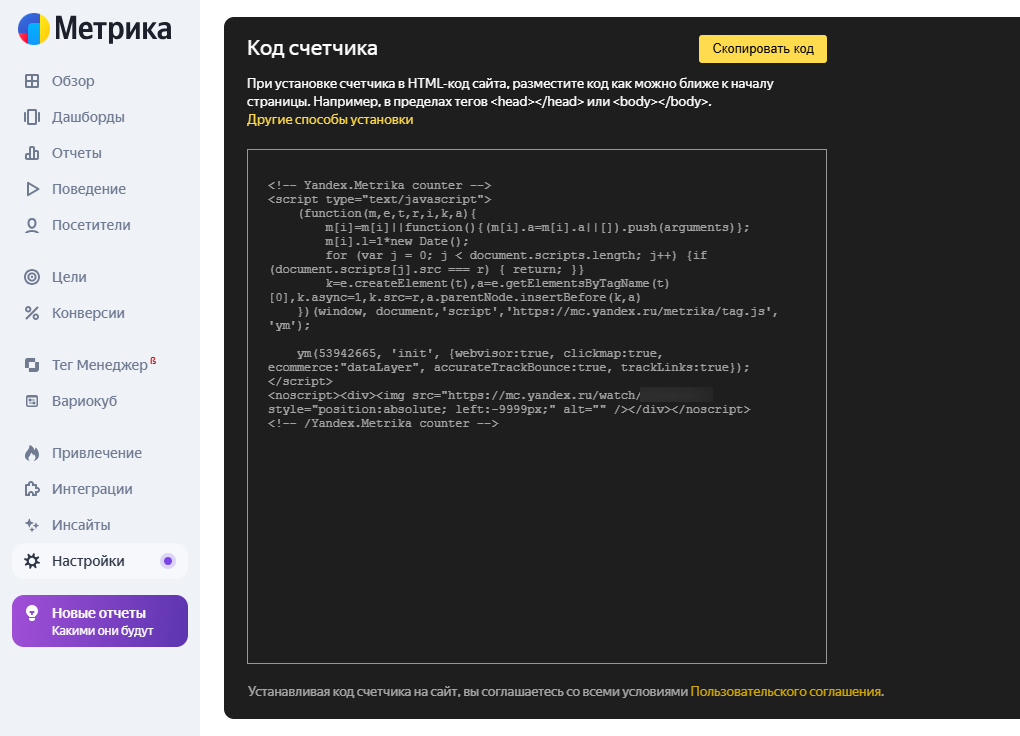1020x736 pixels.
Task: Click the Привлечение flame icon
Action: (x=32, y=453)
